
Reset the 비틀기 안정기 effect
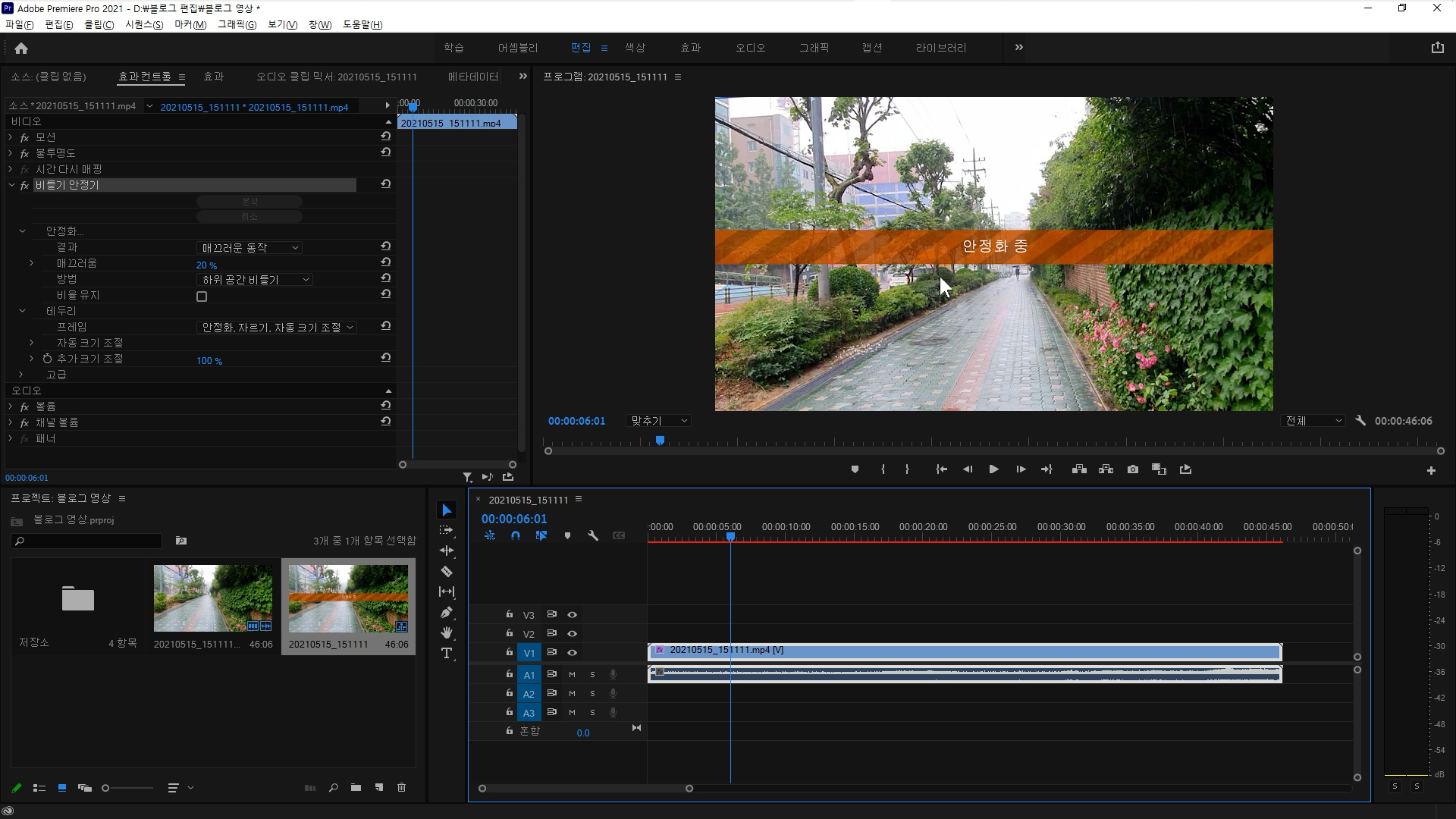(x=386, y=184)
